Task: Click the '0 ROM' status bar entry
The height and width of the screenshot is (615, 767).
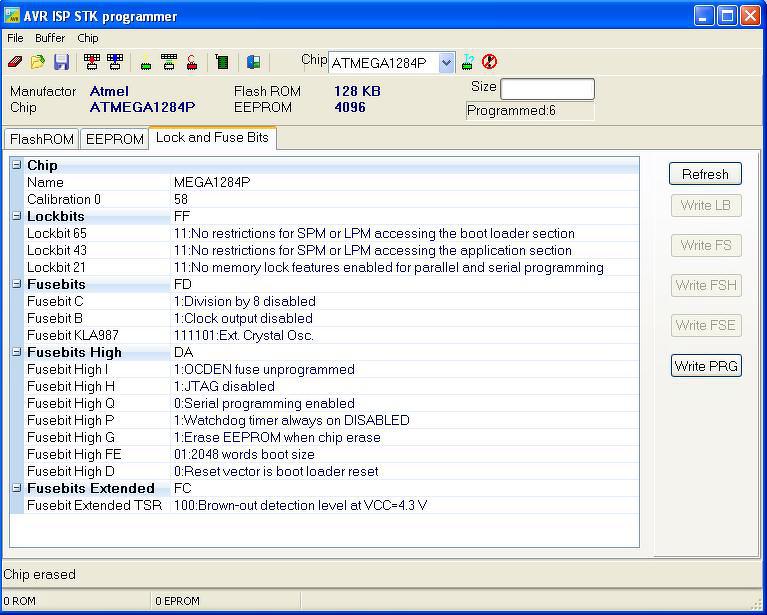Action: pos(19,601)
